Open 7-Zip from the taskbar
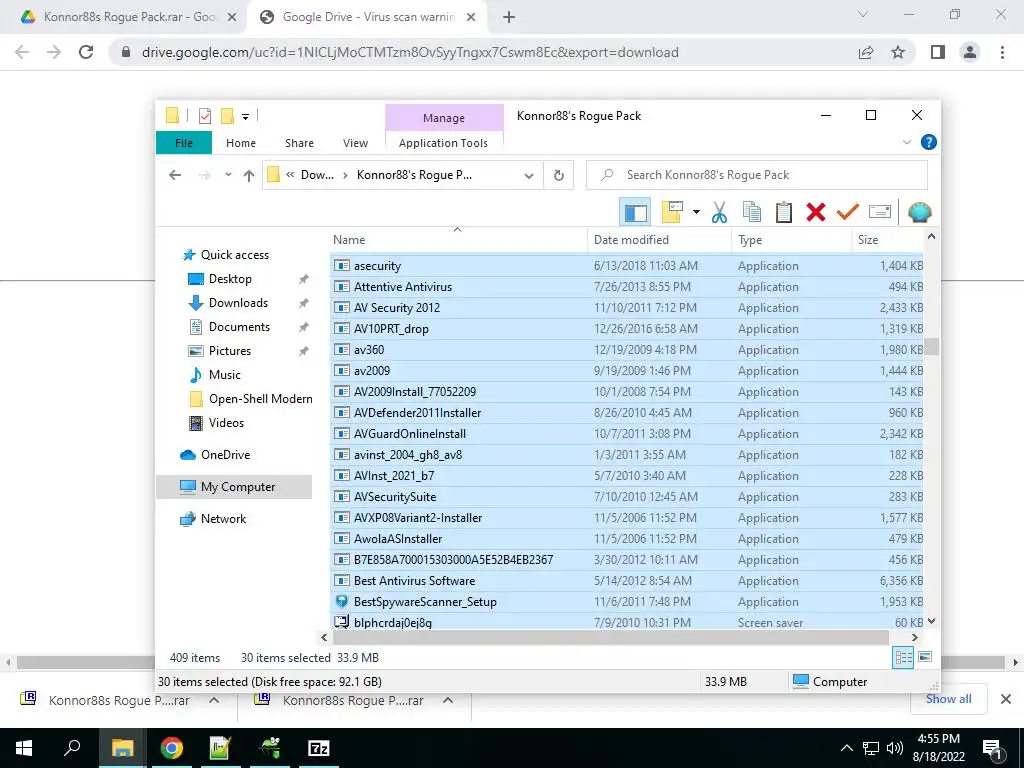This screenshot has width=1024, height=768. tap(318, 748)
